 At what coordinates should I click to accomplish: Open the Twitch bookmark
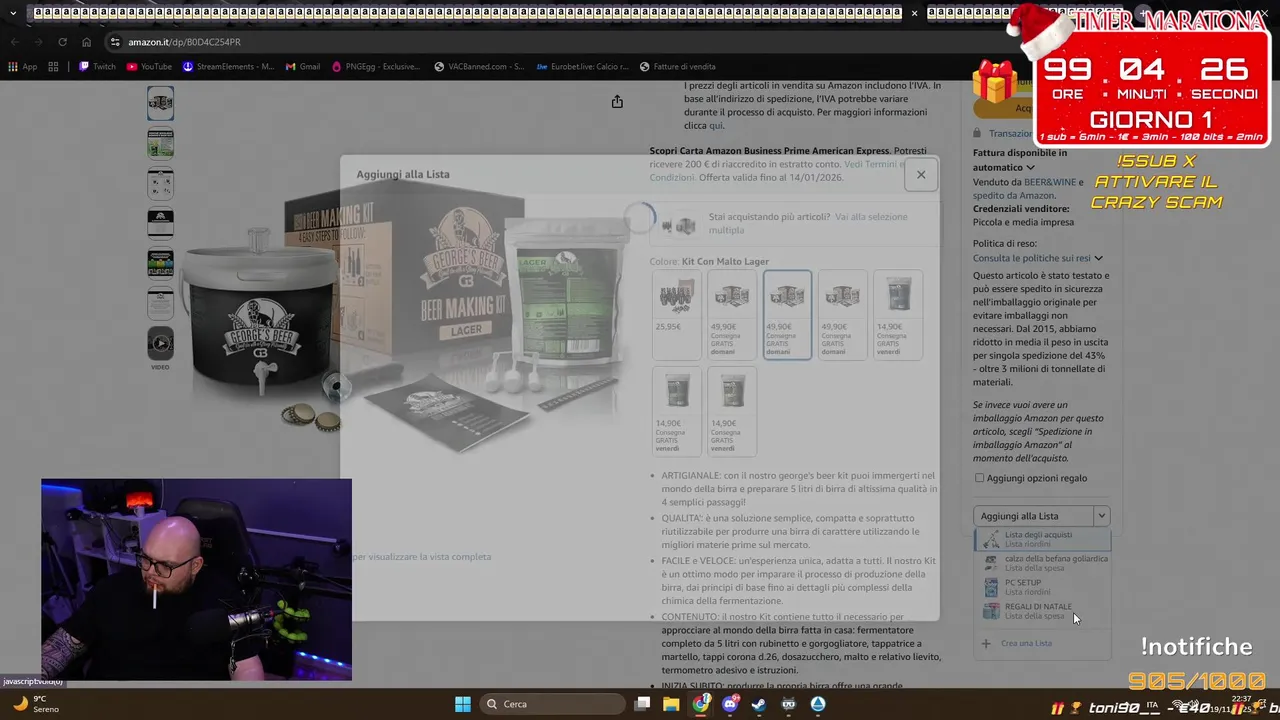tap(97, 67)
